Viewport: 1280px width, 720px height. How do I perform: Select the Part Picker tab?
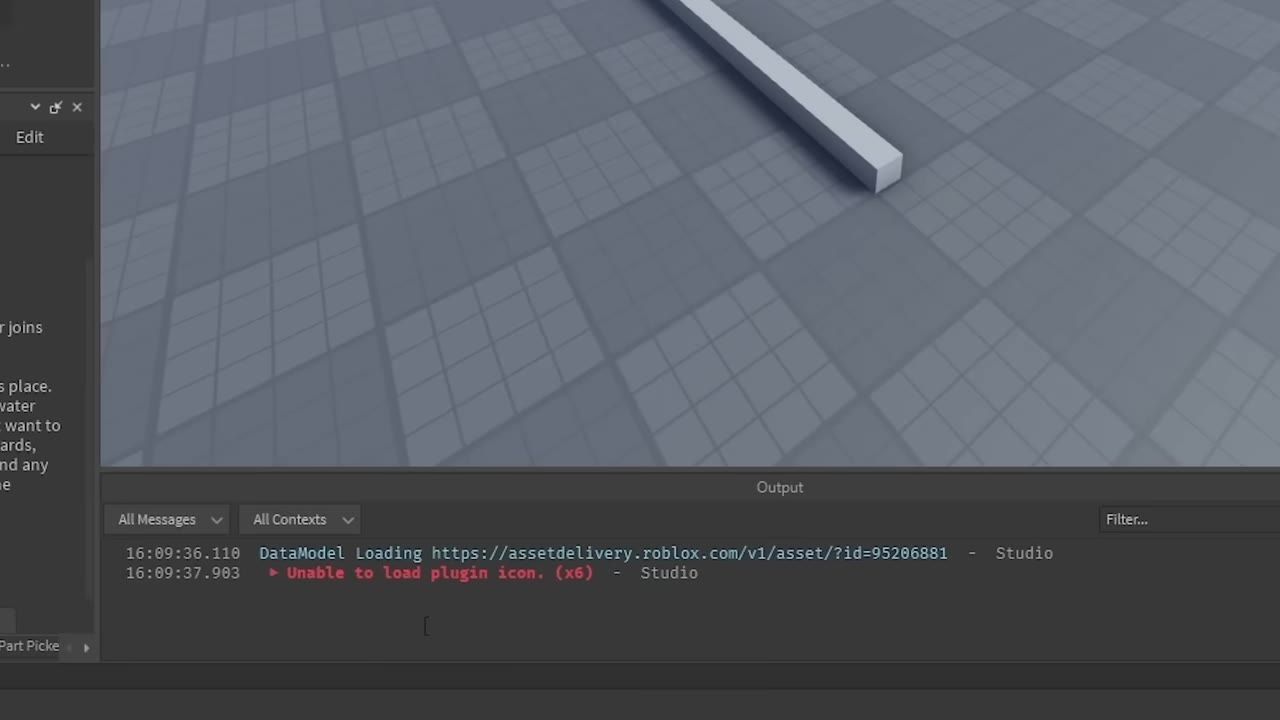click(x=30, y=646)
